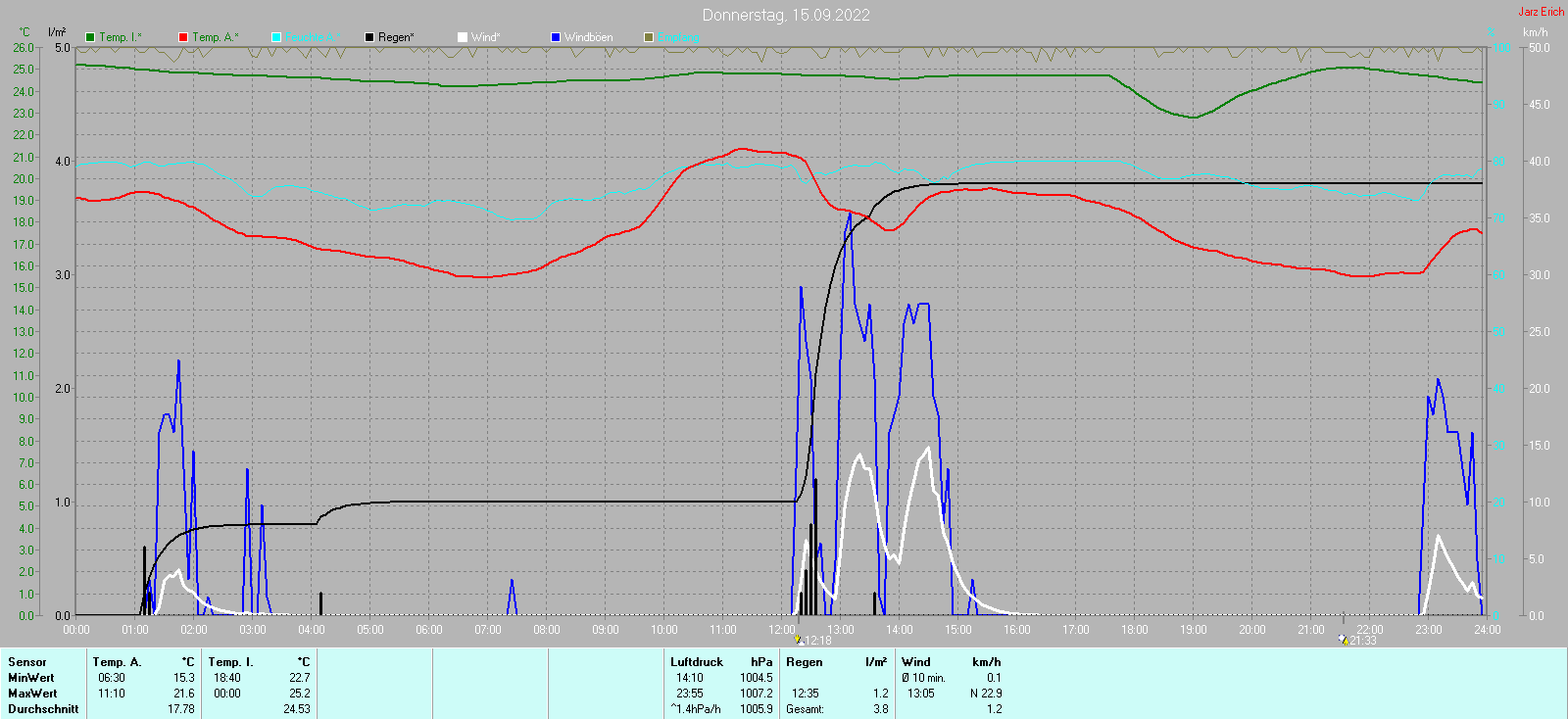The height and width of the screenshot is (719, 1568).
Task: Click the Temp. I. minimum time '18:40'
Action: tap(227, 678)
